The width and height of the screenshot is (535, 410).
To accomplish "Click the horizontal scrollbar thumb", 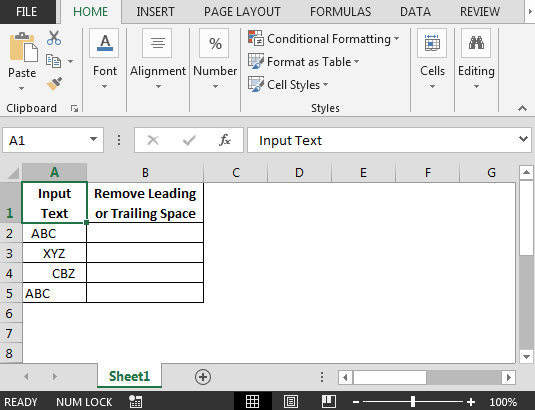I will click(x=390, y=377).
